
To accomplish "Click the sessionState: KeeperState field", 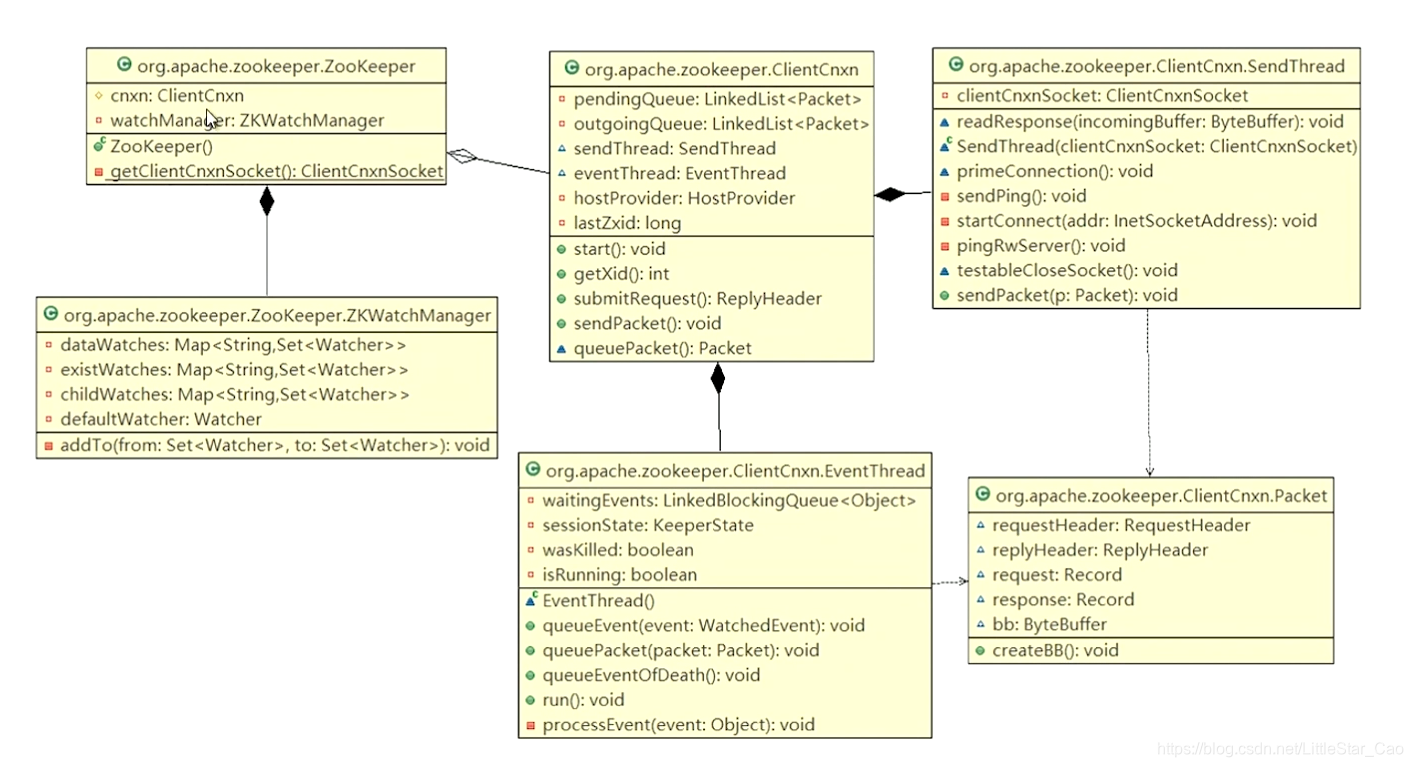I will point(648,526).
